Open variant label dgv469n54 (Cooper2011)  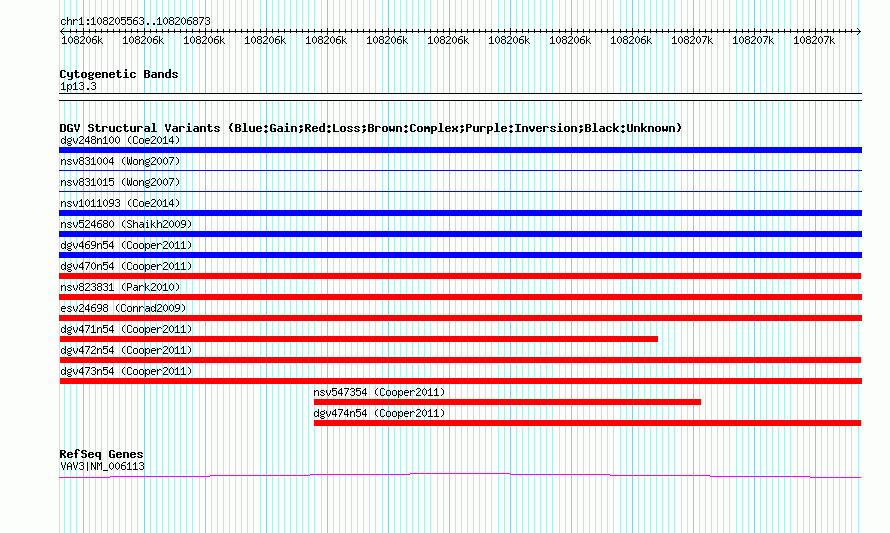tap(126, 245)
